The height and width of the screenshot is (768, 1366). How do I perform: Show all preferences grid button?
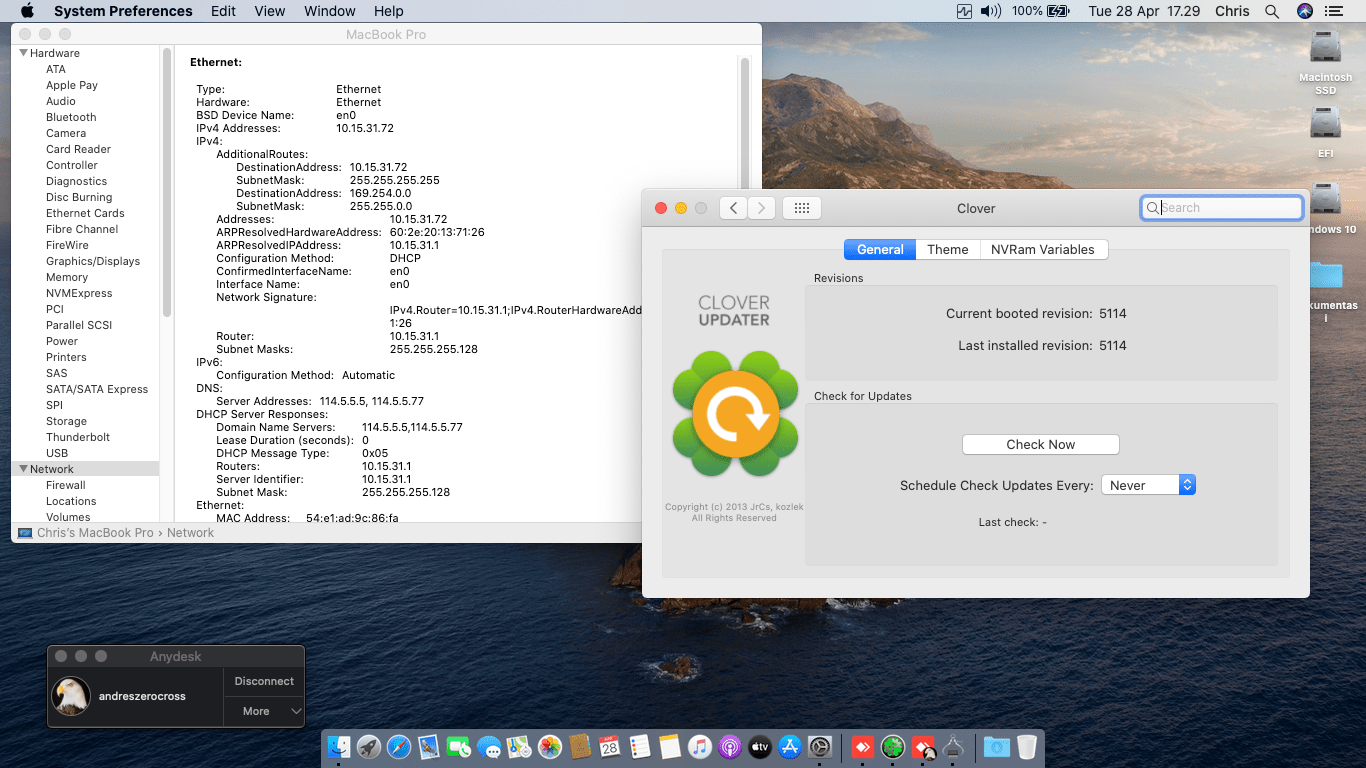tap(801, 208)
